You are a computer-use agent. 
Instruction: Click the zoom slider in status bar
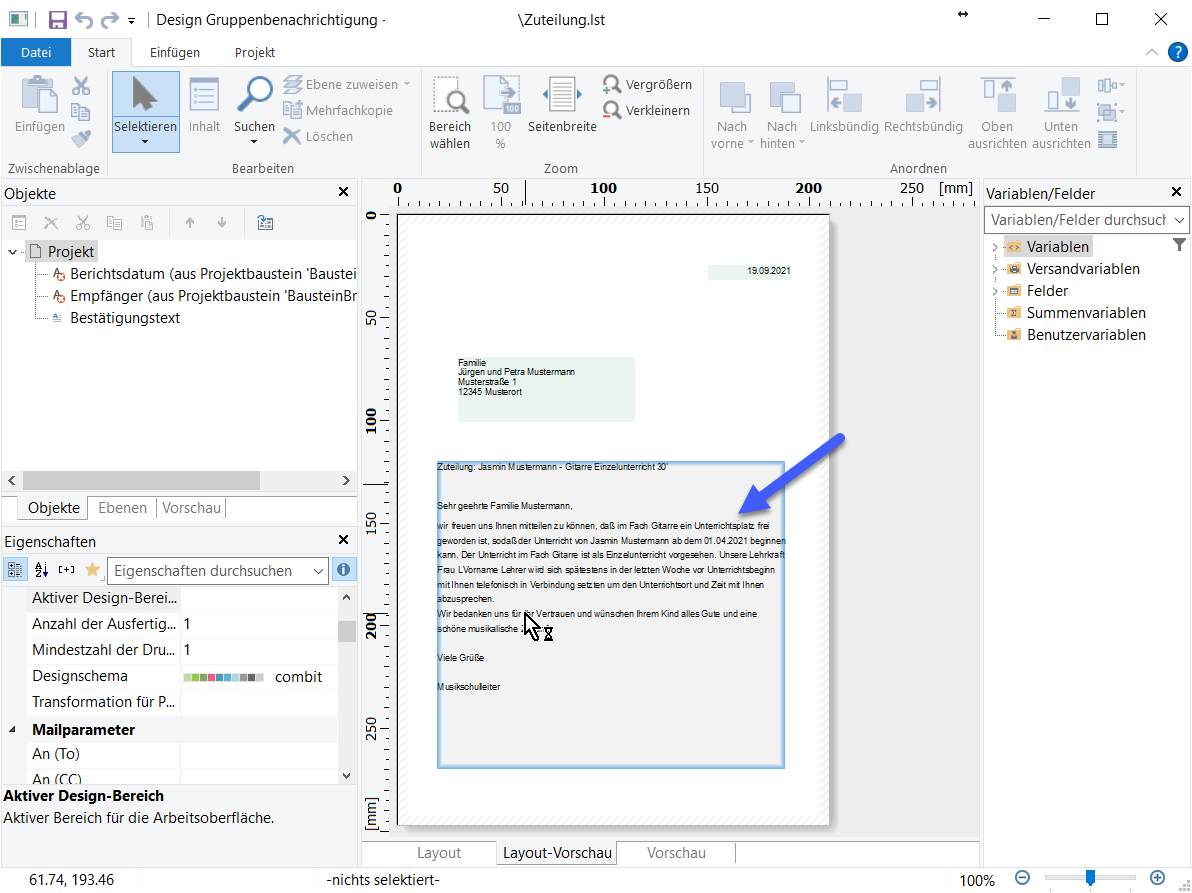(1090, 877)
